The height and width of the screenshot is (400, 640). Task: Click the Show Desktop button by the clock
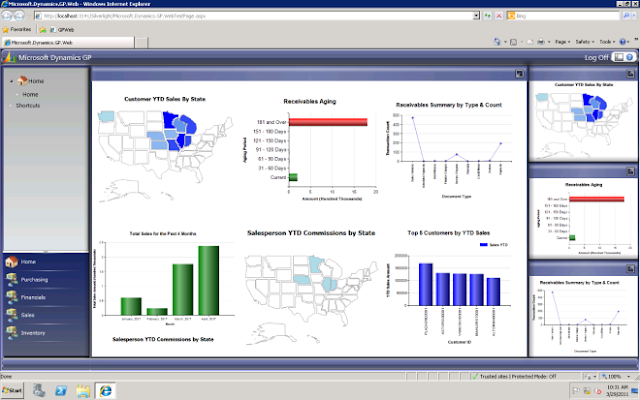pos(635,391)
